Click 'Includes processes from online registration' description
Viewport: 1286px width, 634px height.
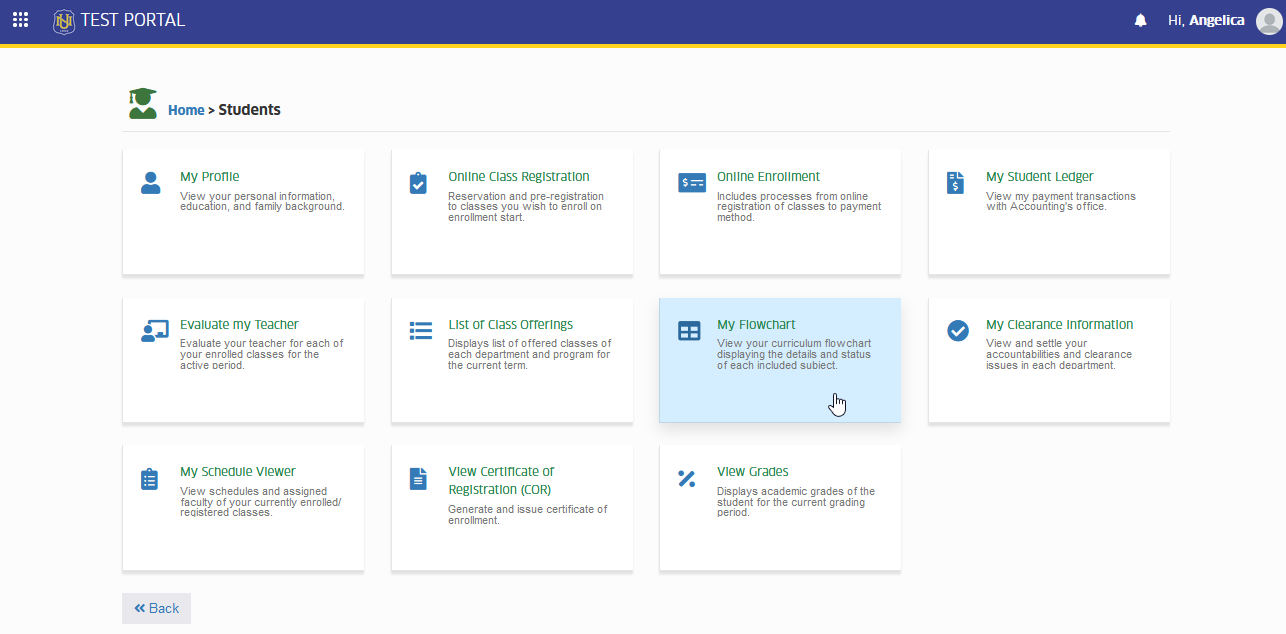[x=799, y=207]
